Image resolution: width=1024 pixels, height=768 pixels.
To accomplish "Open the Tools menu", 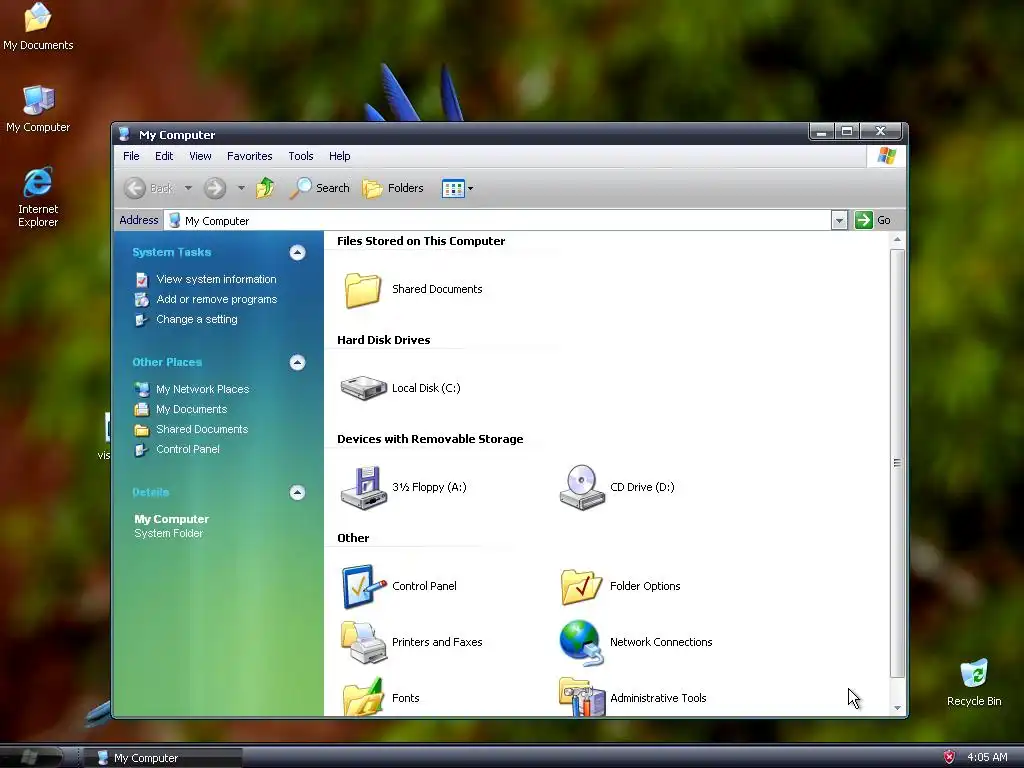I will (x=301, y=156).
